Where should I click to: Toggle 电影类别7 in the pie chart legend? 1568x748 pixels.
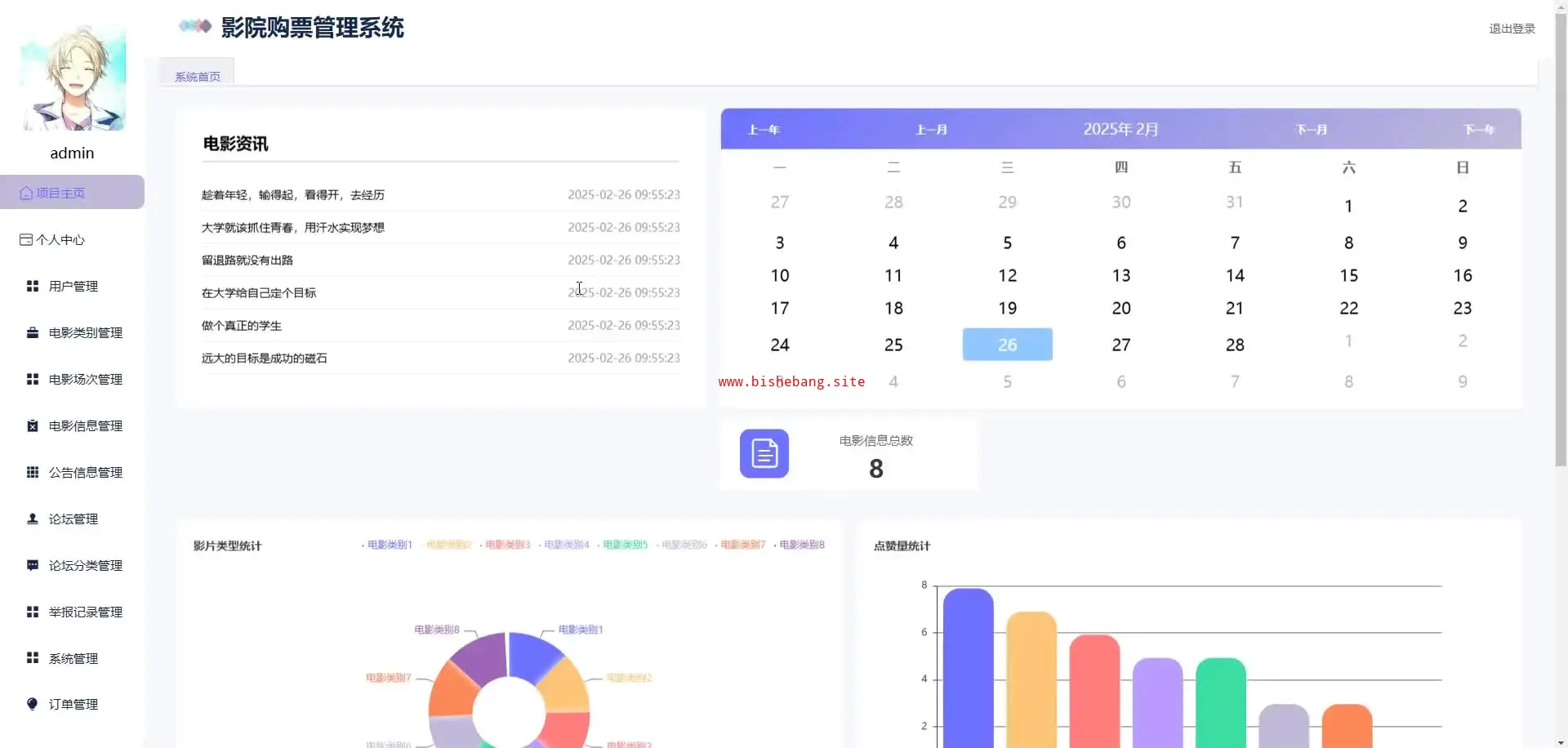(x=740, y=545)
